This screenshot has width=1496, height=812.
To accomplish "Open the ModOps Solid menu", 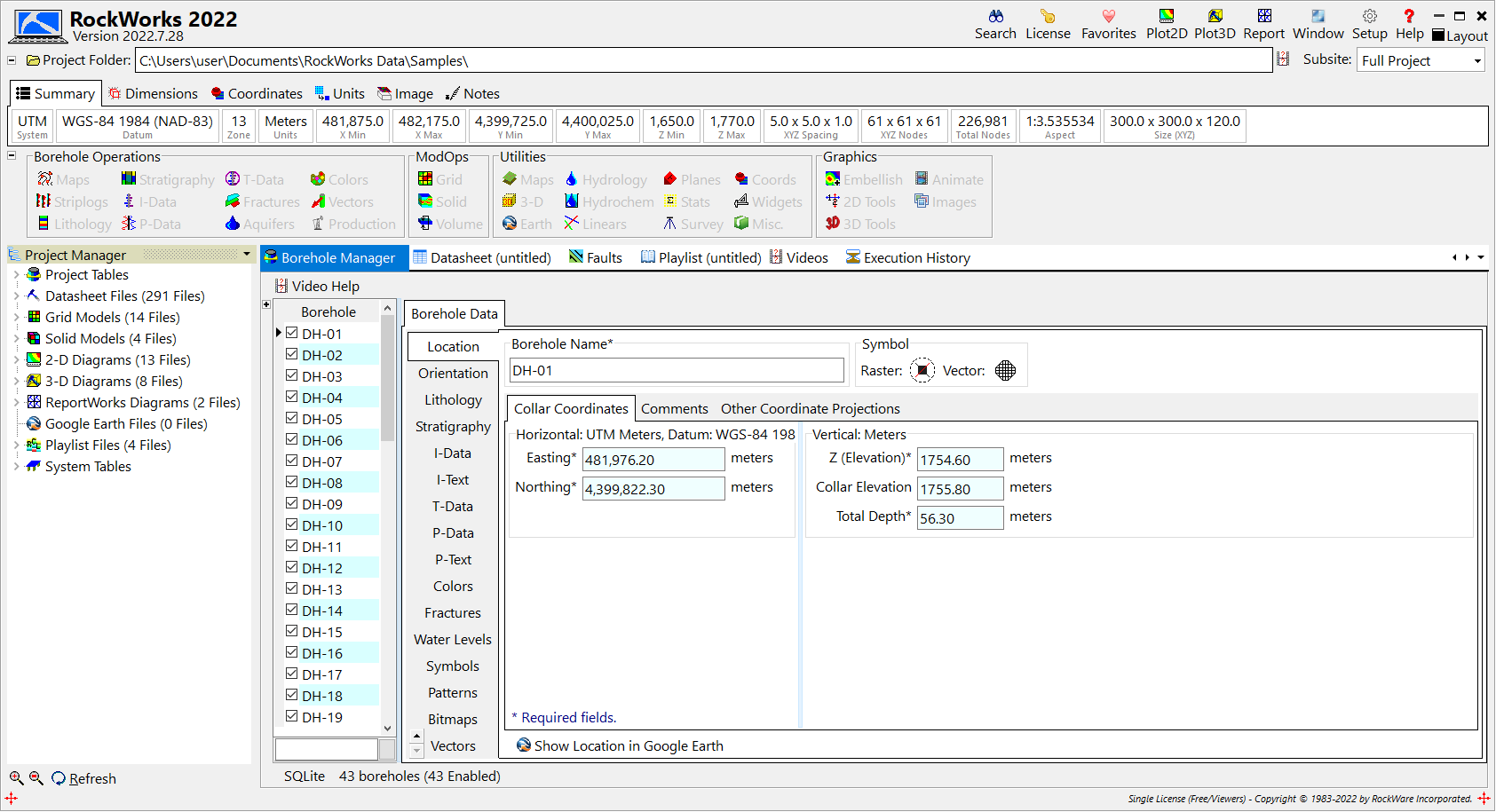I will click(x=442, y=201).
